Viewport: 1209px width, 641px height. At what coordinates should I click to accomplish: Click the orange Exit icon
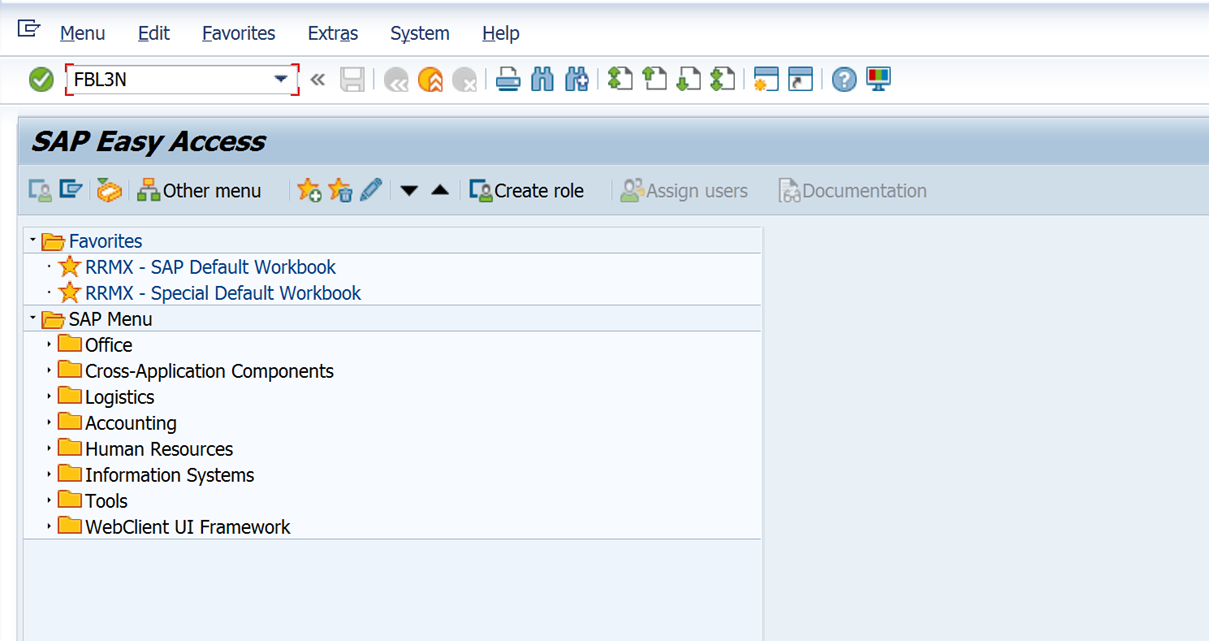point(430,79)
